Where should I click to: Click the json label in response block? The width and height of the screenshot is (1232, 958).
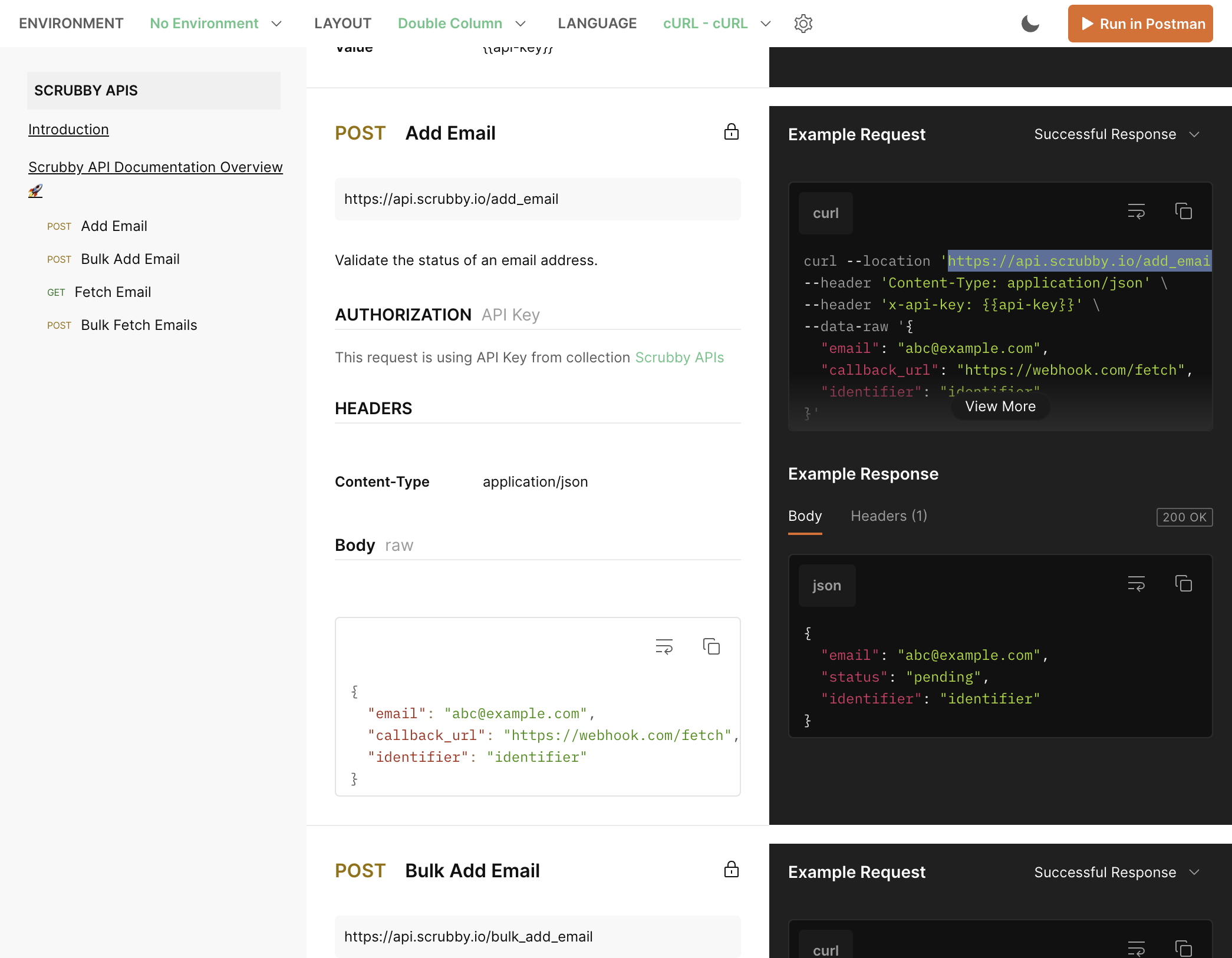[826, 586]
